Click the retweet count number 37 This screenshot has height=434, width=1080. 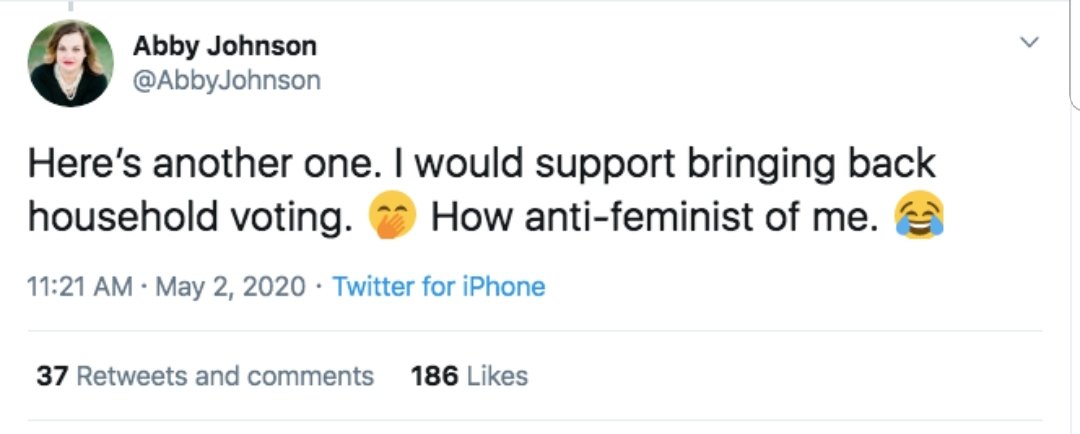point(52,376)
